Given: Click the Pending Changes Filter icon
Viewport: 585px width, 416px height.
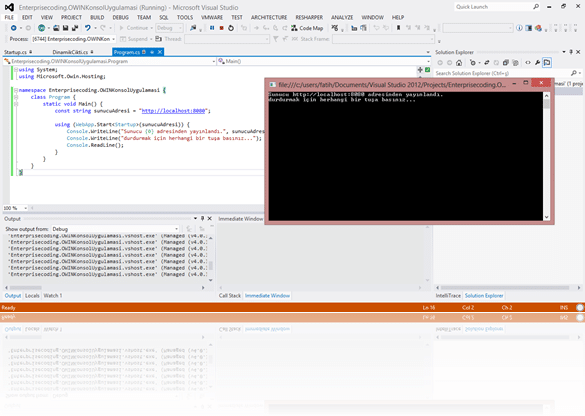Looking at the screenshot, I should pyautogui.click(x=473, y=63).
